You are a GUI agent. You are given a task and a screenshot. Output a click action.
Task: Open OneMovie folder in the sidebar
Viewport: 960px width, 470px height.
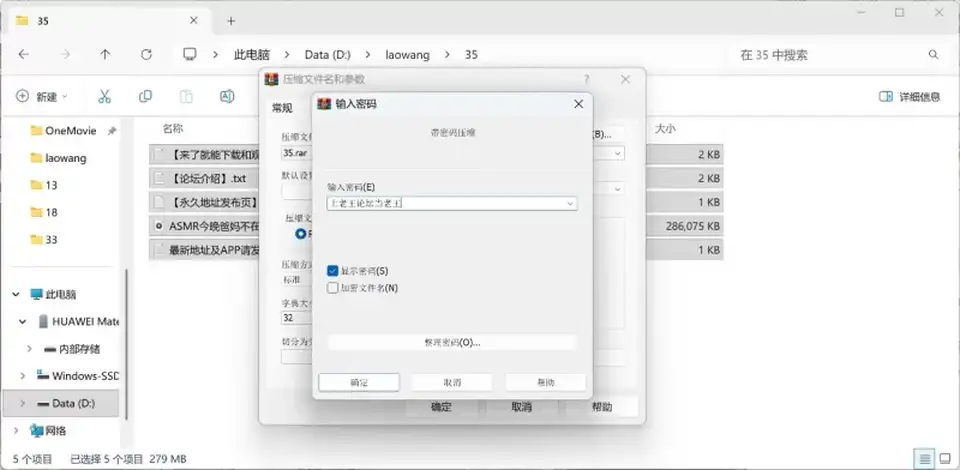click(x=70, y=130)
